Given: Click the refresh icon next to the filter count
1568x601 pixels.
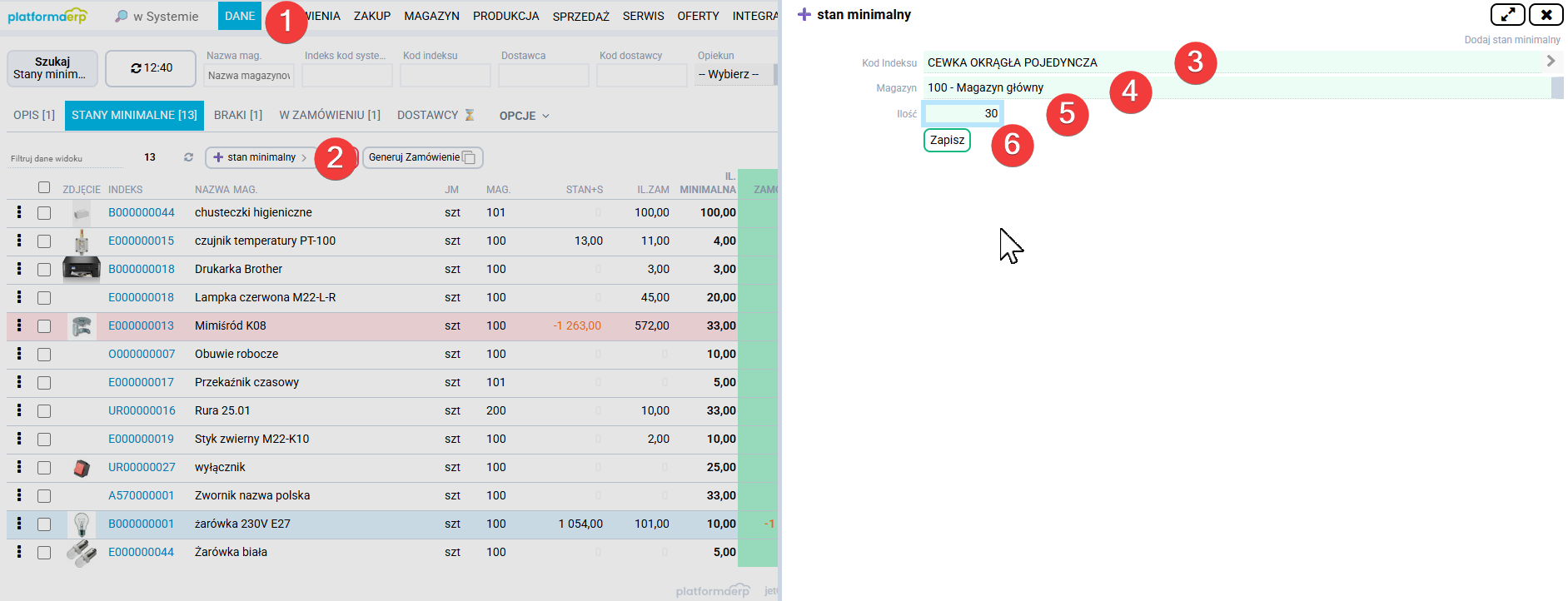Looking at the screenshot, I should tap(188, 156).
